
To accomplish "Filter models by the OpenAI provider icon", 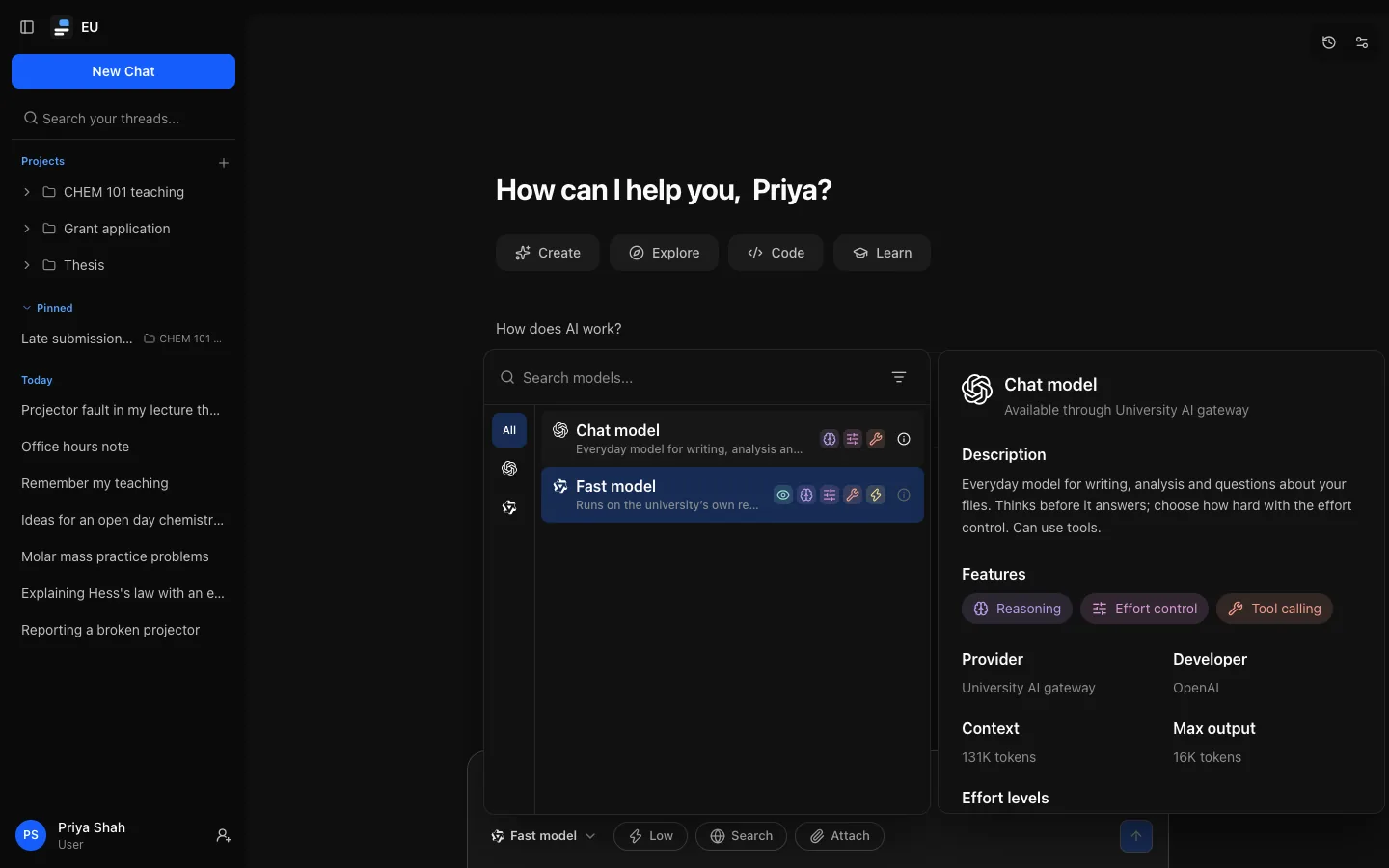I will pos(509,469).
